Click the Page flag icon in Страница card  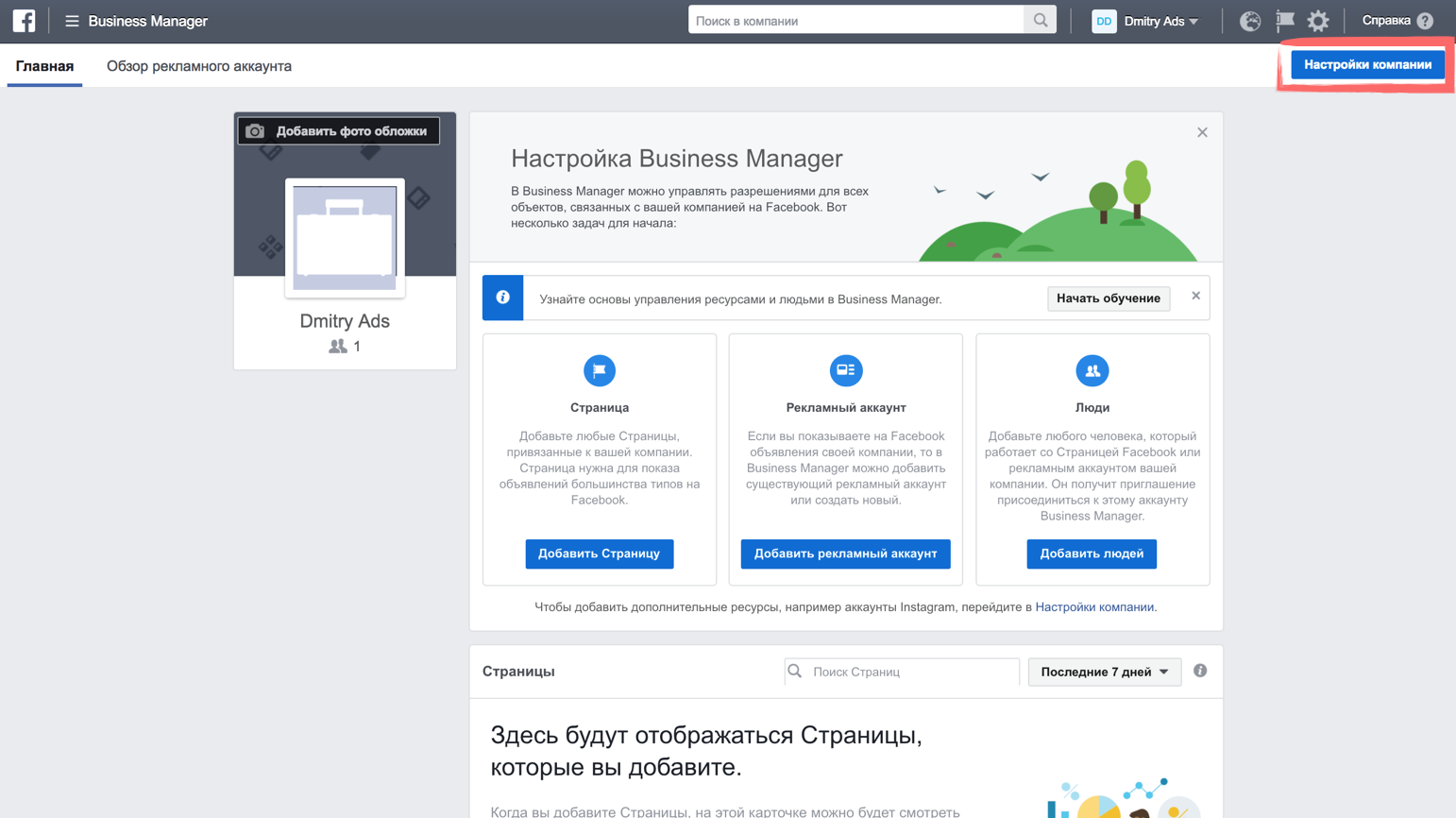point(600,370)
